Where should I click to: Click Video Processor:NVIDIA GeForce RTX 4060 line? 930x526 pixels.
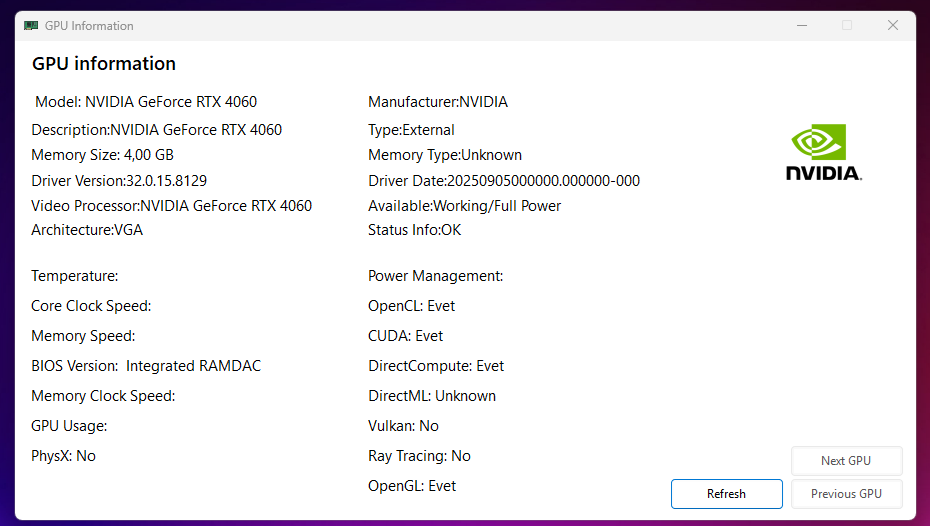pos(171,206)
